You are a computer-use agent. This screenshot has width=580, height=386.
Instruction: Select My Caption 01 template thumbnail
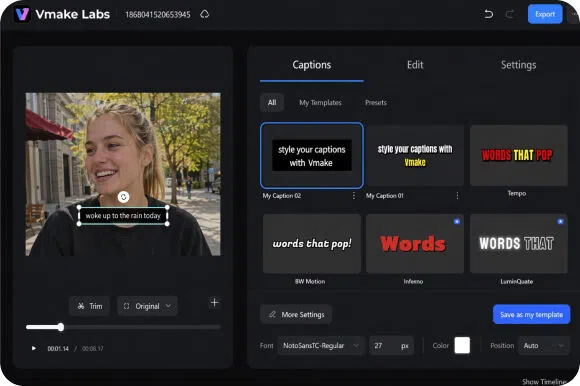tap(415, 155)
